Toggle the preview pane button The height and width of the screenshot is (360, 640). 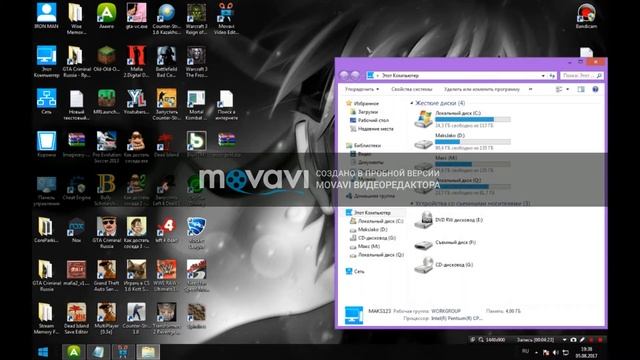click(x=581, y=89)
